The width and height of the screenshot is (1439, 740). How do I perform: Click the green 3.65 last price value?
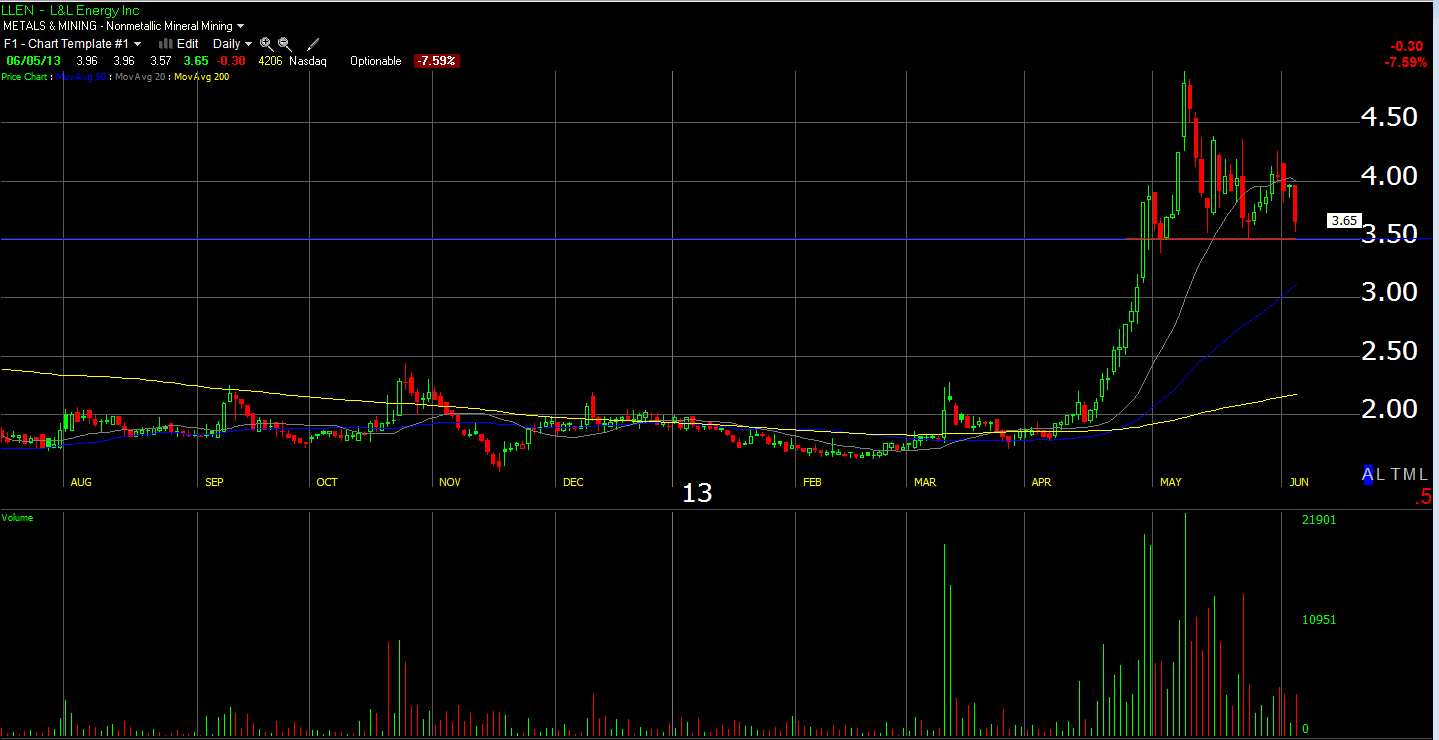(195, 61)
